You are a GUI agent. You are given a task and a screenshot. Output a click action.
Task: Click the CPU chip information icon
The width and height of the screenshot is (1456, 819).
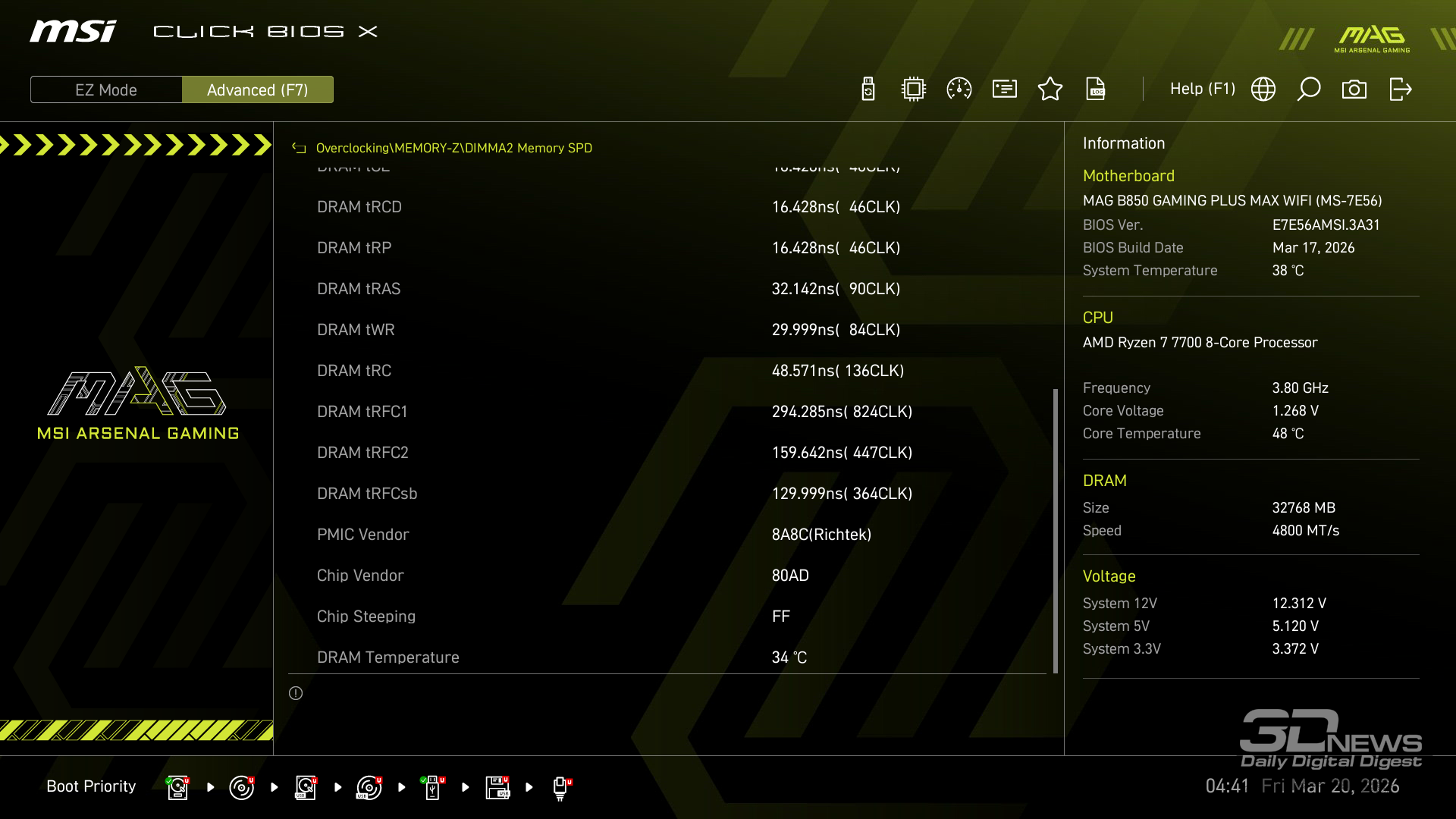coord(914,89)
